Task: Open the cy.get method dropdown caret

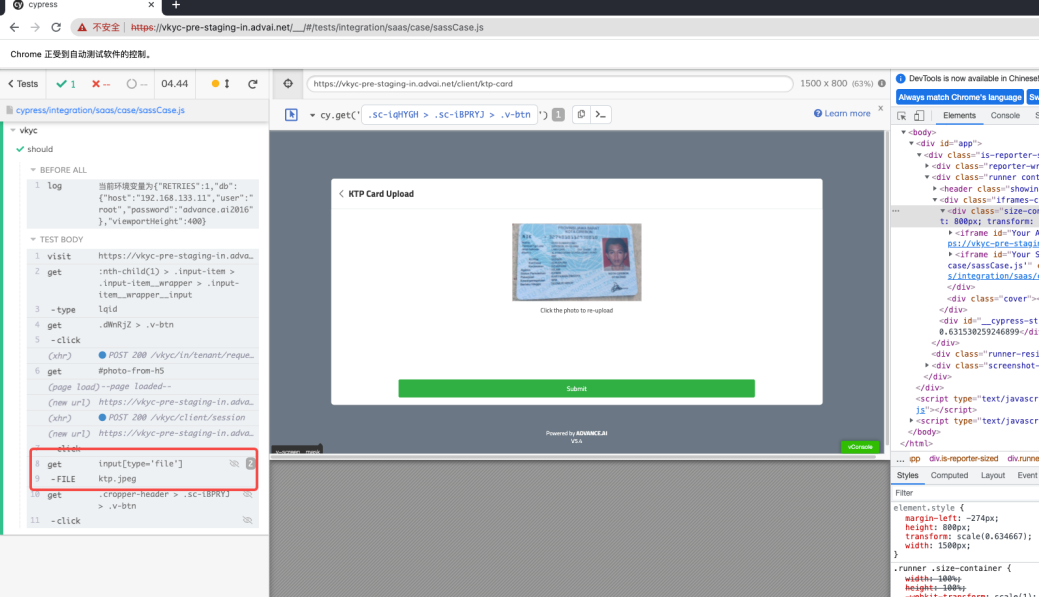Action: [312, 115]
